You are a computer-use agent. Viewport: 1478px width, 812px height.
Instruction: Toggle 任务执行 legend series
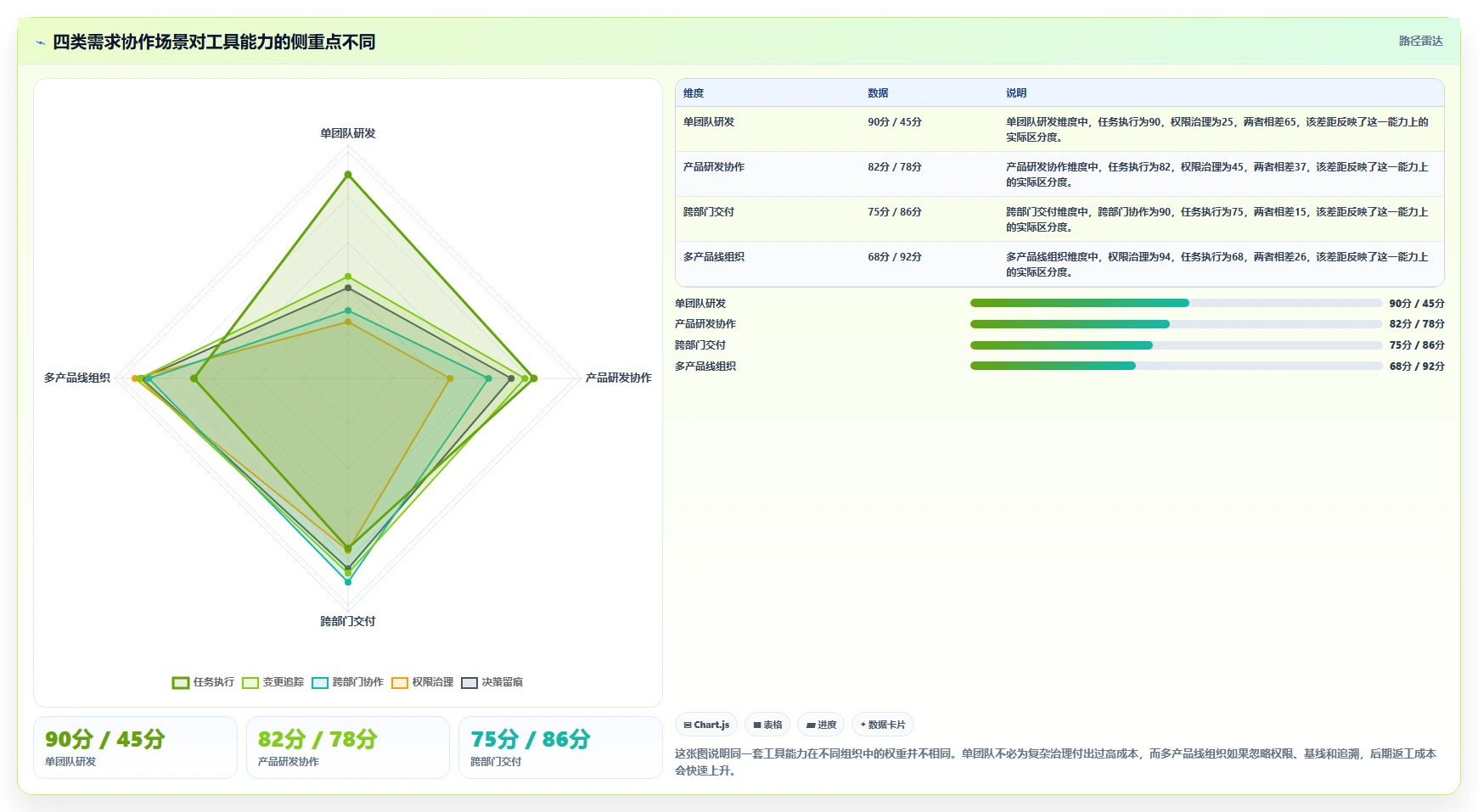(x=203, y=682)
